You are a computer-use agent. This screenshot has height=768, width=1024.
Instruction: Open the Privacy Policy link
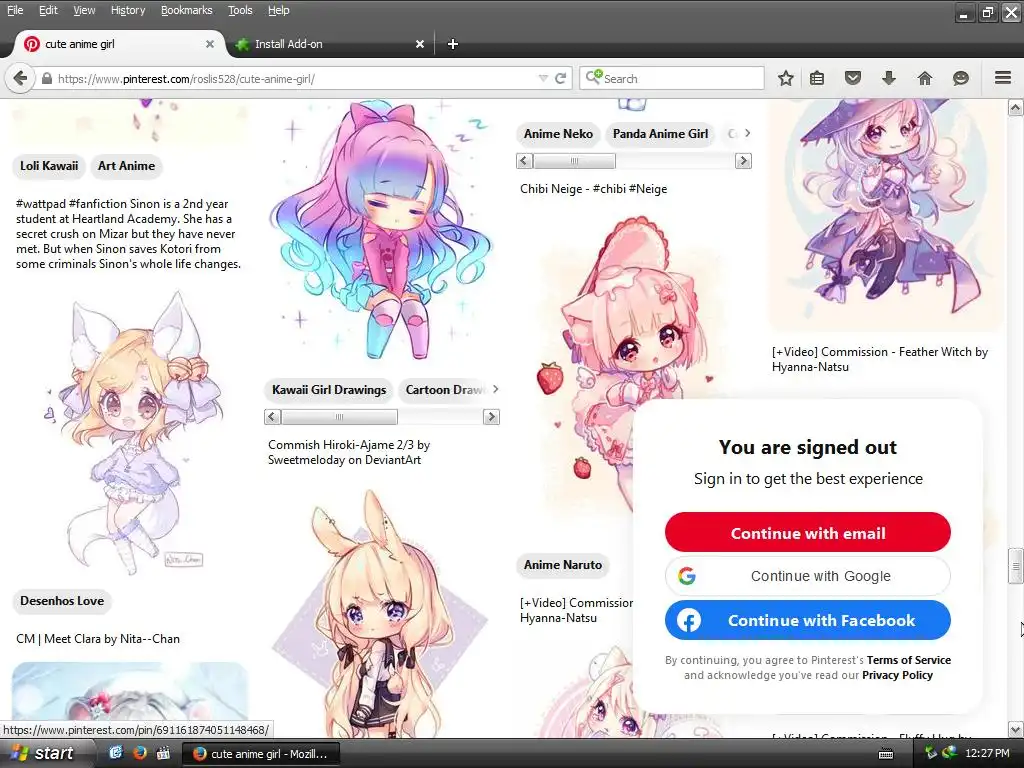click(897, 675)
